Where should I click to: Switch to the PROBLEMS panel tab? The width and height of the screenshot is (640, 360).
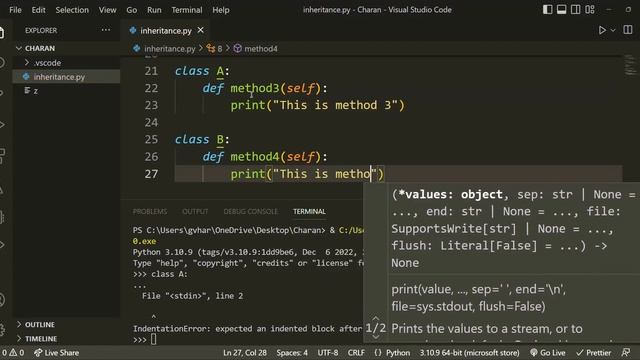click(x=150, y=211)
